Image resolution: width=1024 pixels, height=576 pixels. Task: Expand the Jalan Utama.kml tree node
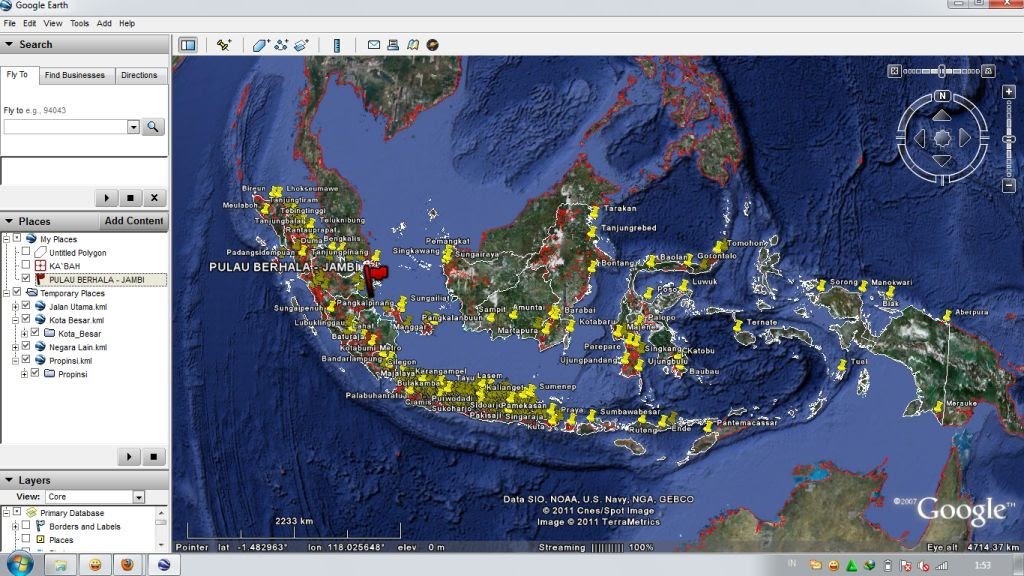pyautogui.click(x=15, y=306)
